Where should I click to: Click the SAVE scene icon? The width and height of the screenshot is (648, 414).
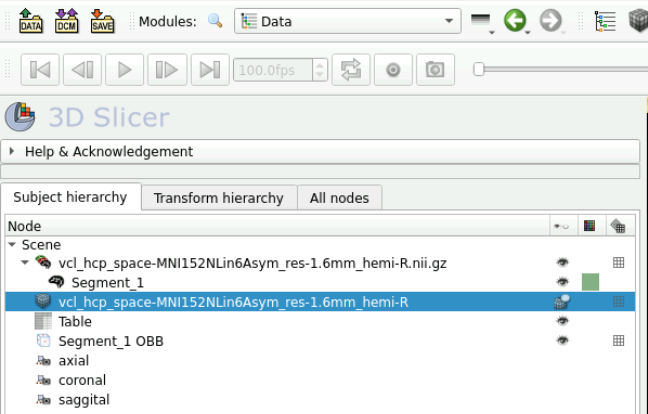point(102,21)
